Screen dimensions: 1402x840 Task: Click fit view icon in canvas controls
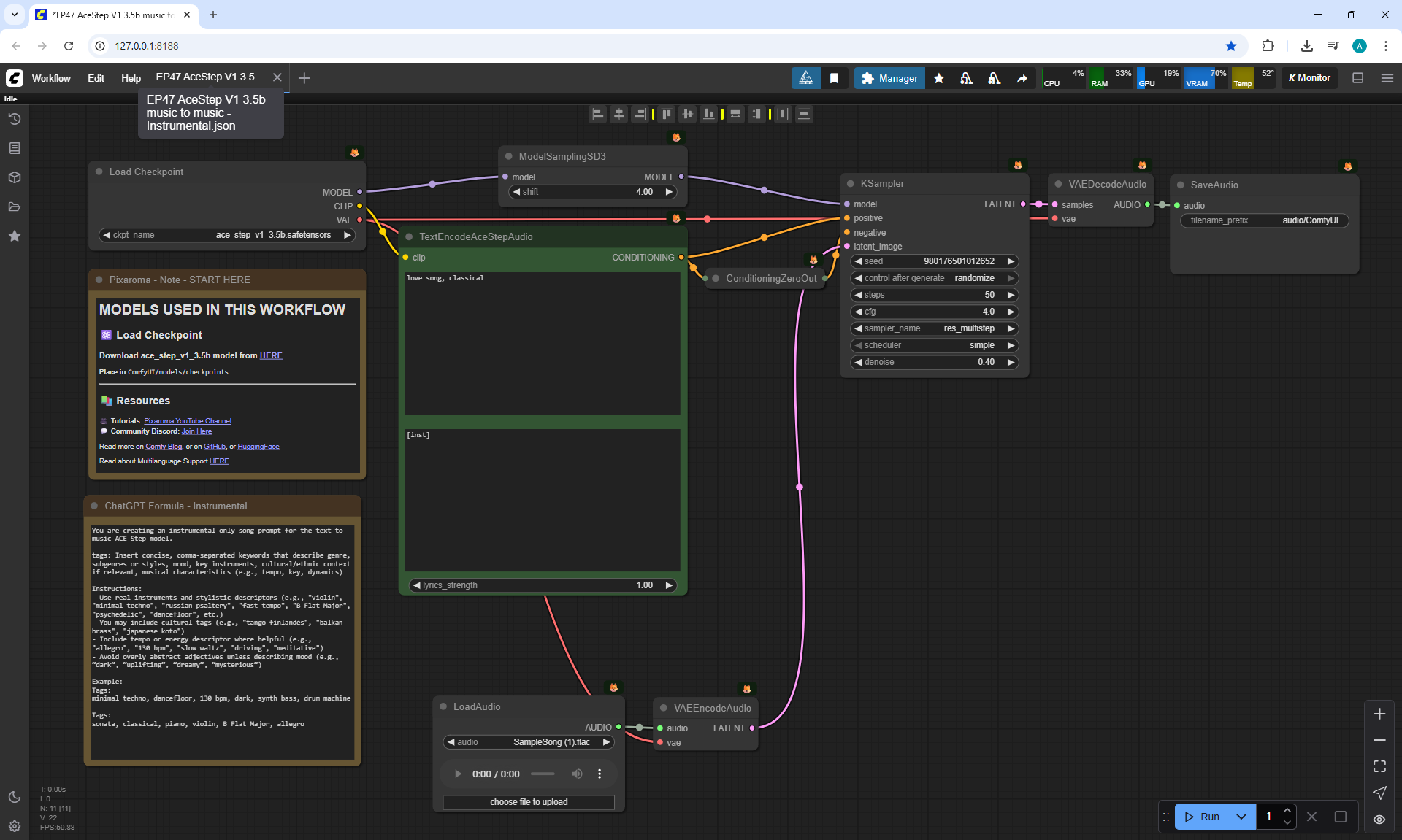(x=1379, y=766)
